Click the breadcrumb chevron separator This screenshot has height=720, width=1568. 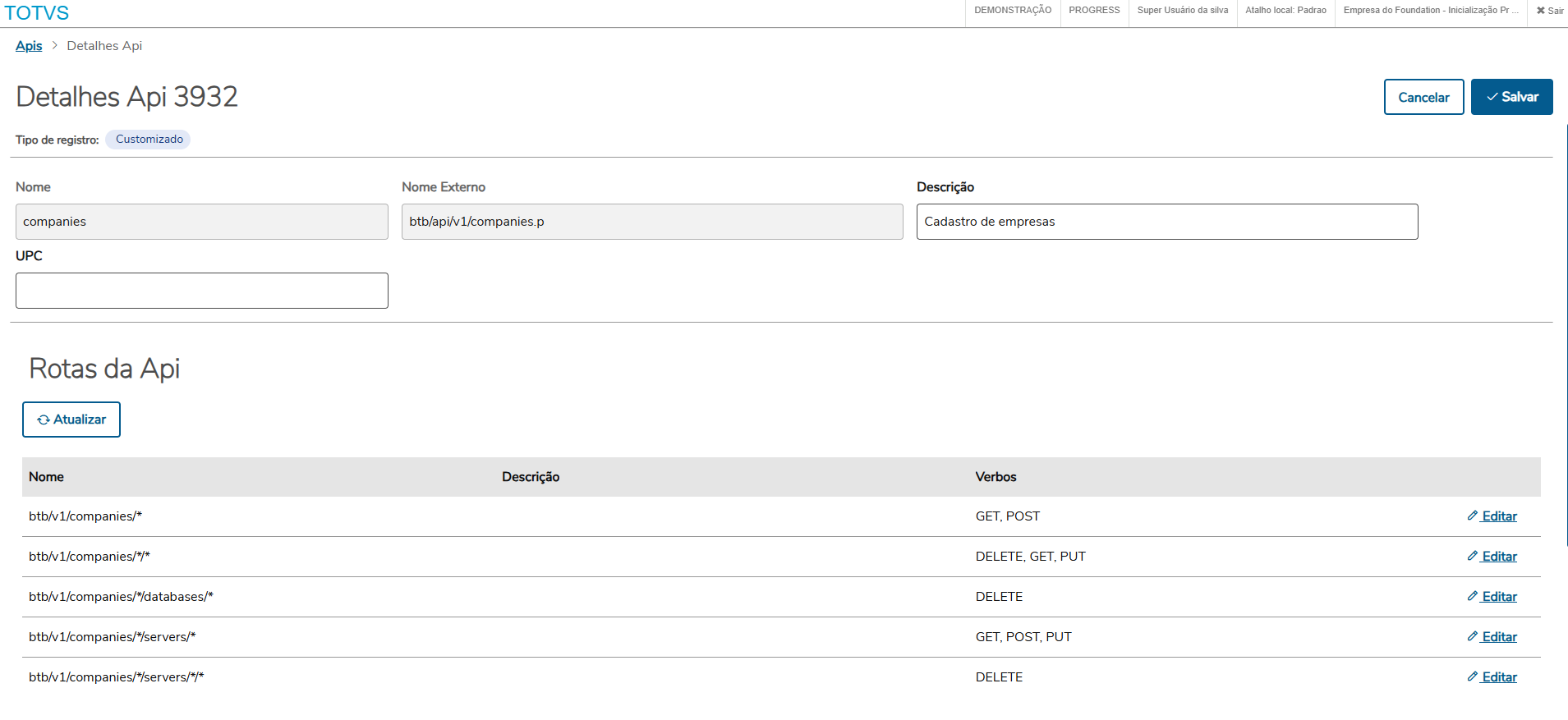point(55,45)
